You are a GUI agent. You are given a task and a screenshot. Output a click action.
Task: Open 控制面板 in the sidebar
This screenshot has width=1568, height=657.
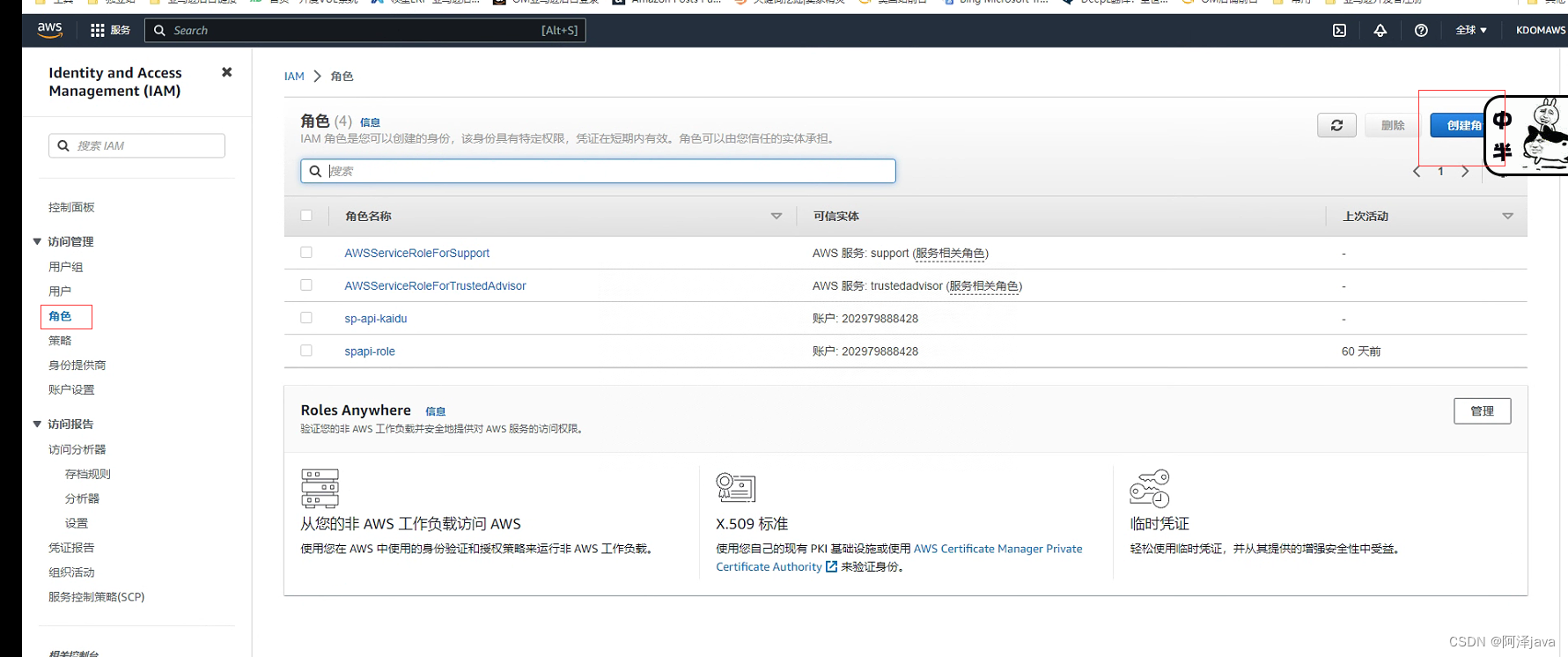pos(71,207)
